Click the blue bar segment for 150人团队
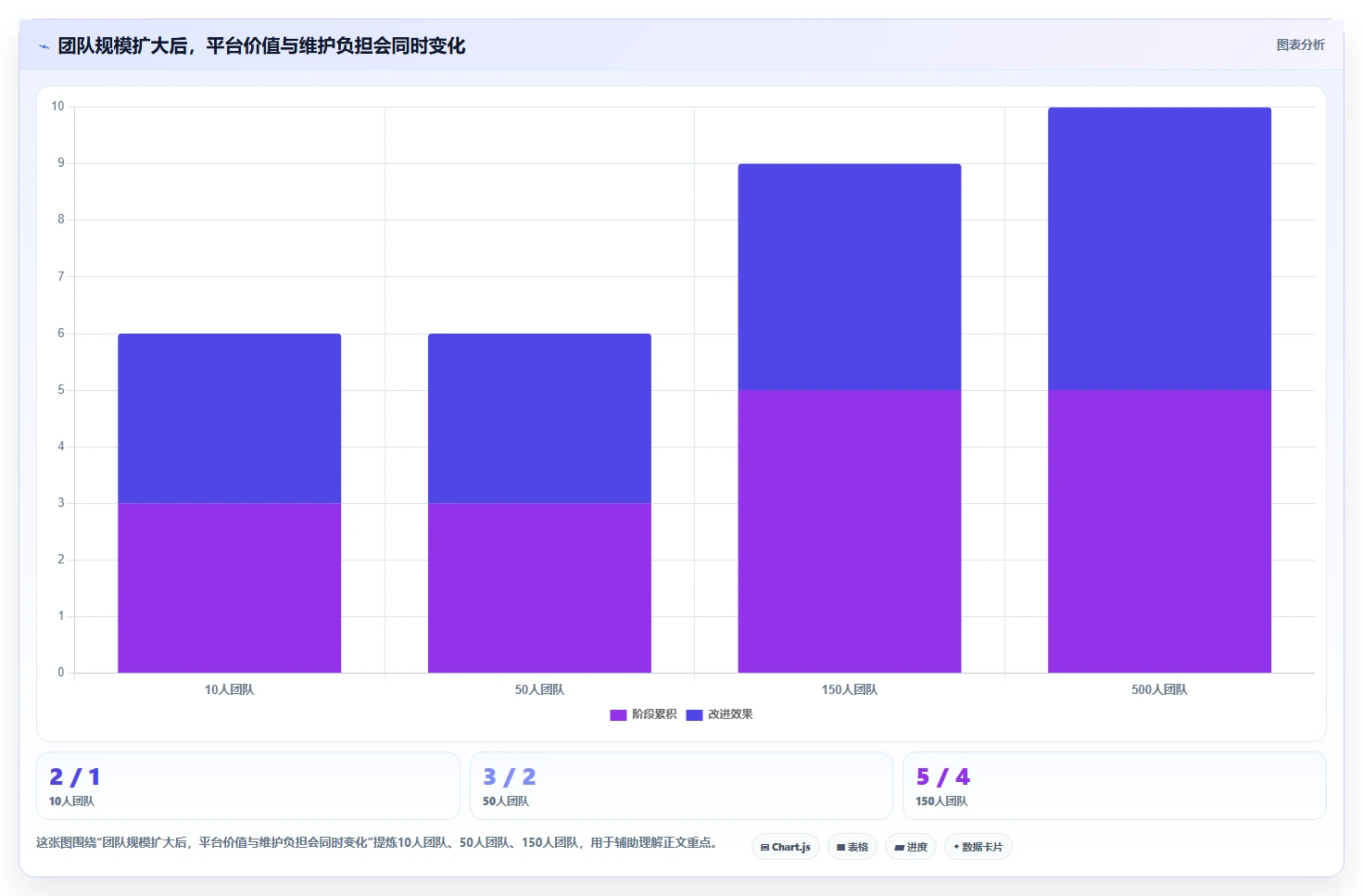1363x896 pixels. point(850,277)
